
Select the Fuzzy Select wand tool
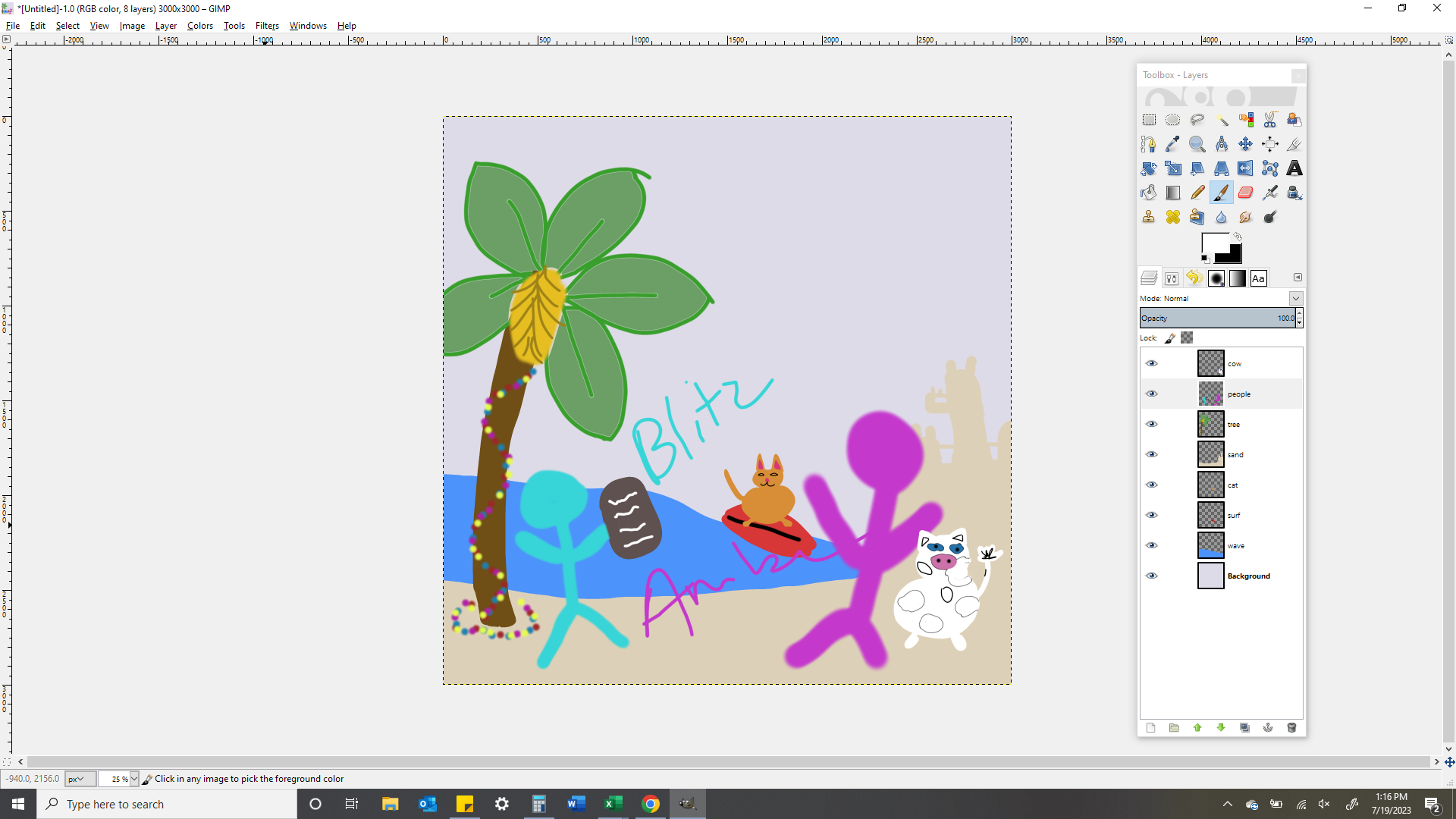1222,120
